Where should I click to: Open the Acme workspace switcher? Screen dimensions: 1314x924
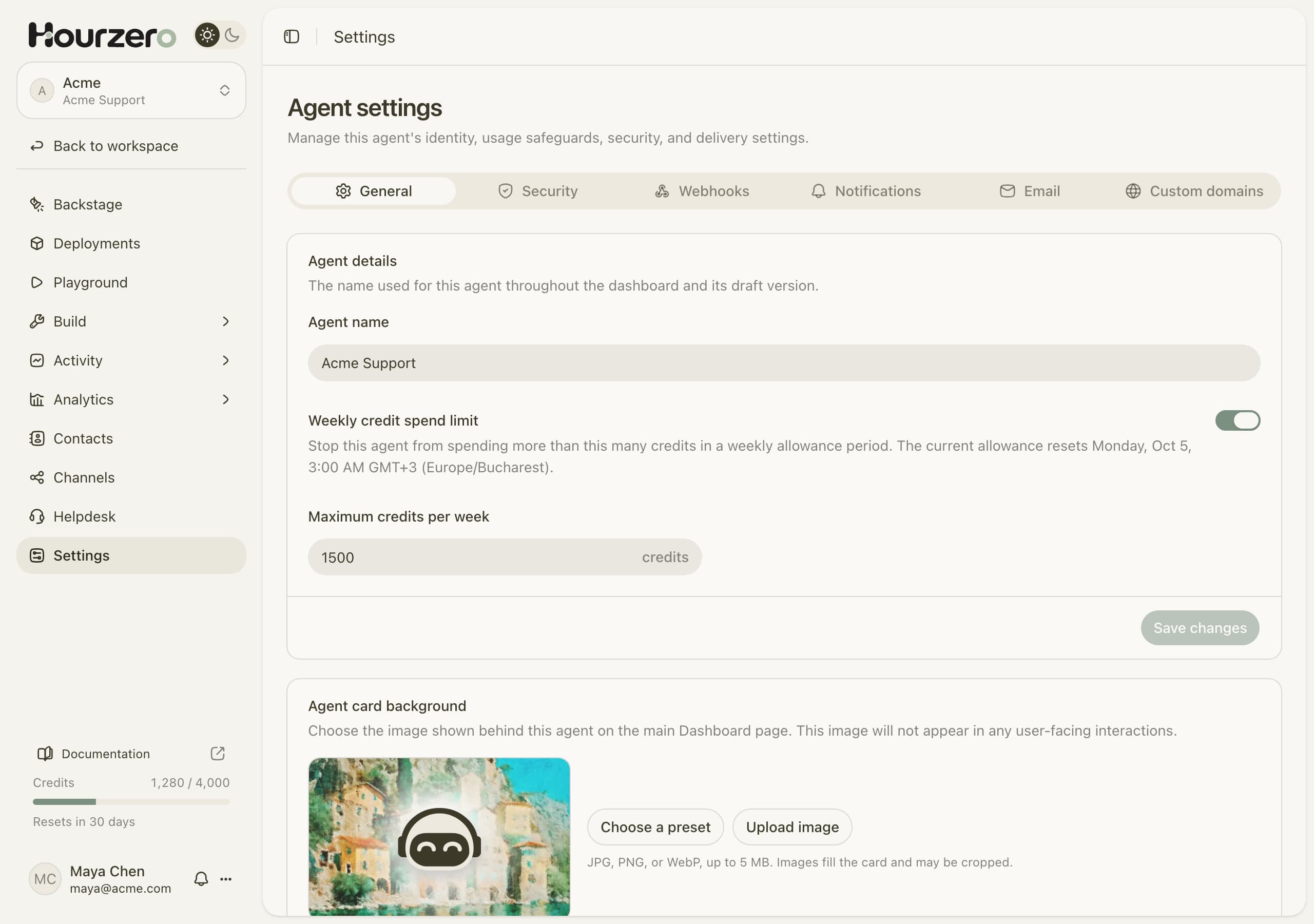pyautogui.click(x=131, y=90)
